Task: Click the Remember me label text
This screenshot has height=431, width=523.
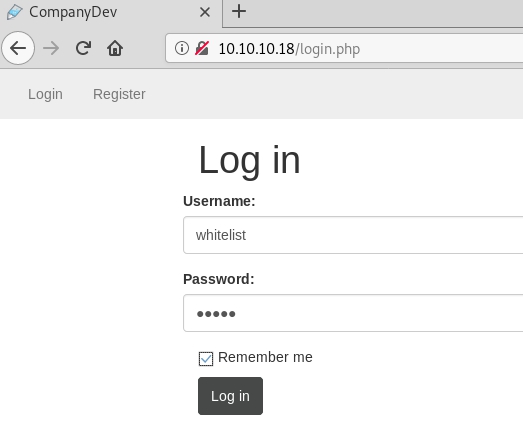Action: click(265, 357)
